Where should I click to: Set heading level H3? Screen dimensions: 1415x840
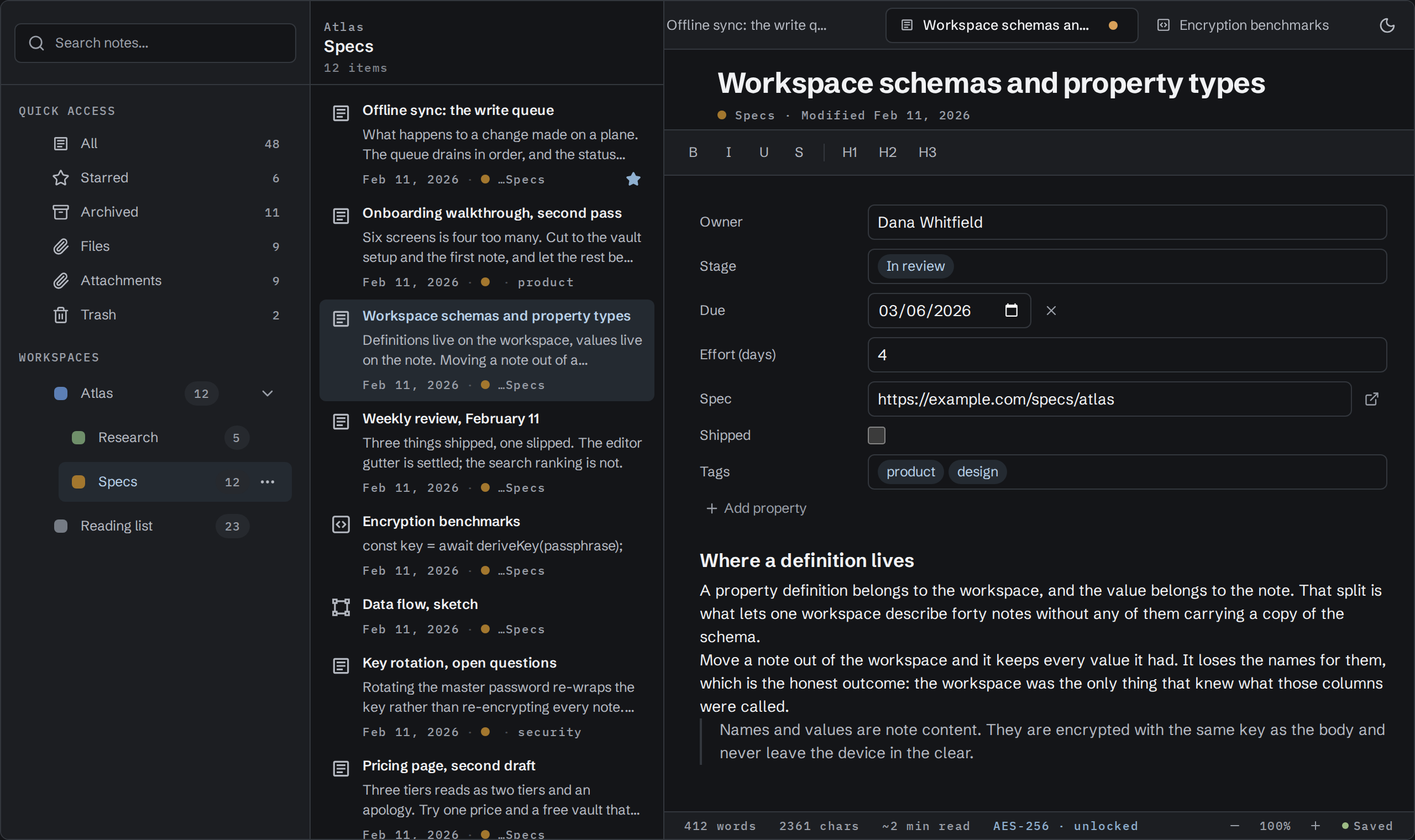coord(927,153)
